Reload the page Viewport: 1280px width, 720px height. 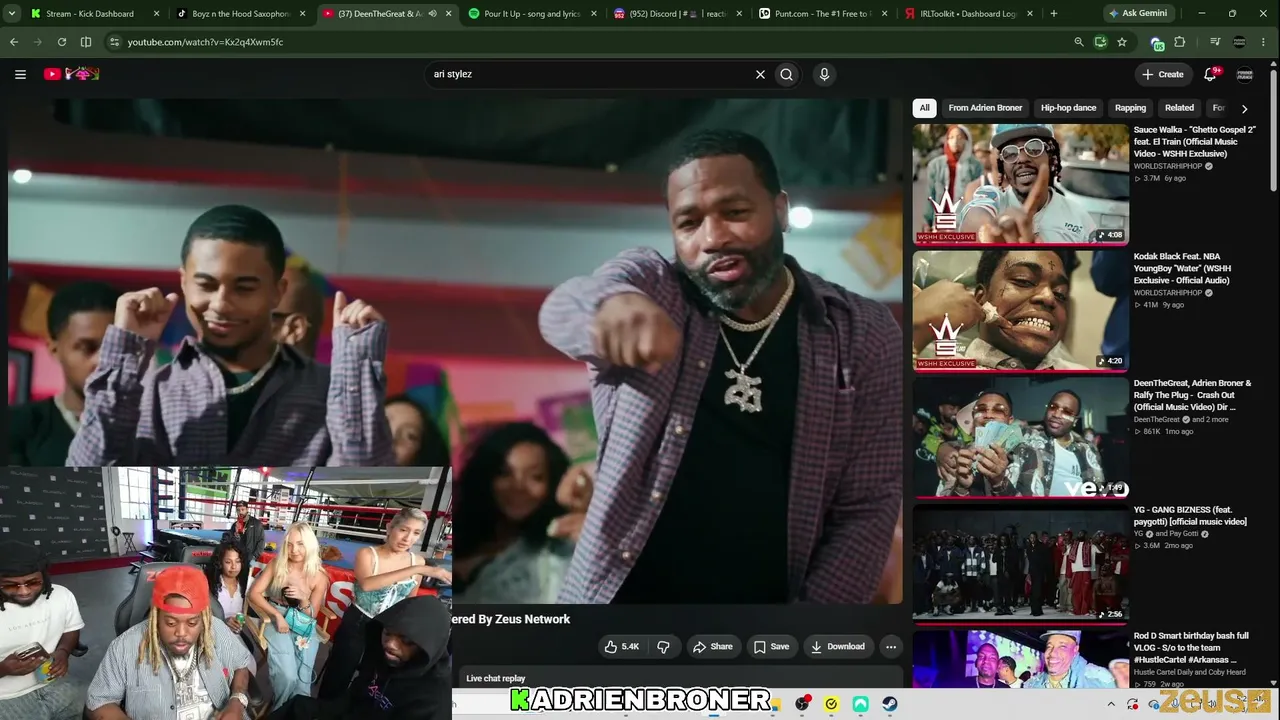[x=62, y=42]
